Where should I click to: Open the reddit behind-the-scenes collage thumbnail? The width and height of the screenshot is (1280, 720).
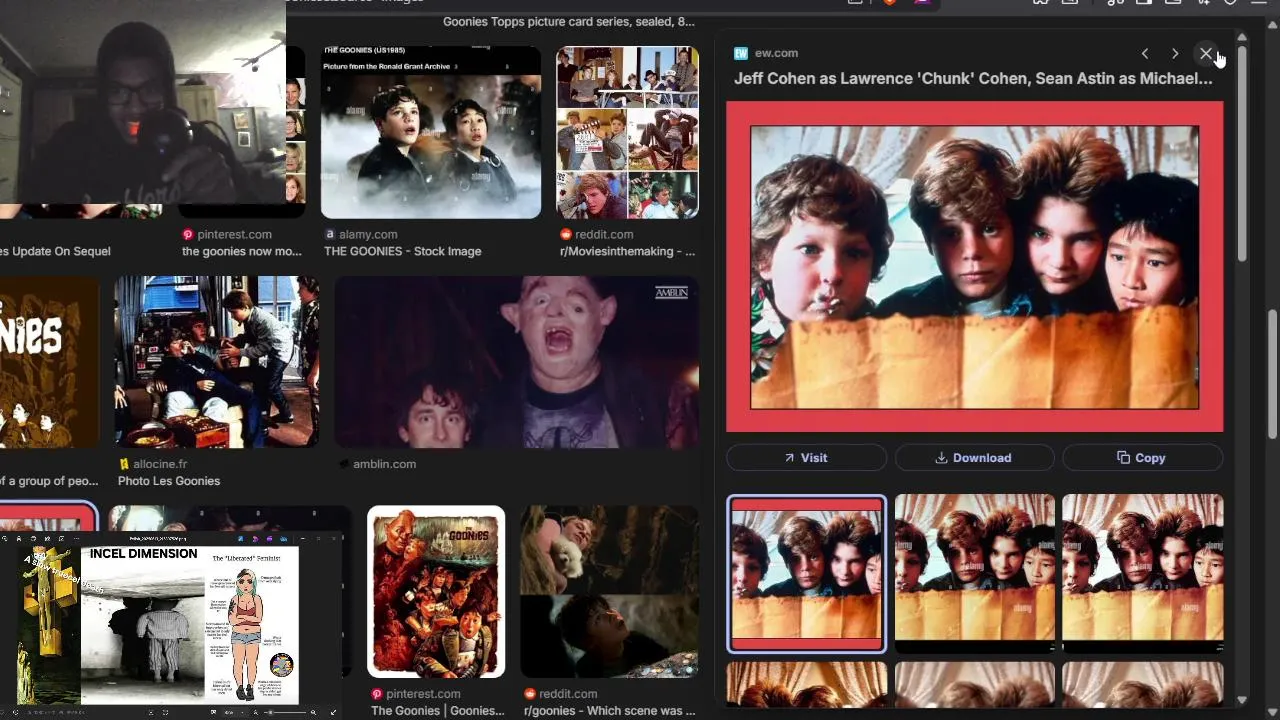(x=627, y=132)
